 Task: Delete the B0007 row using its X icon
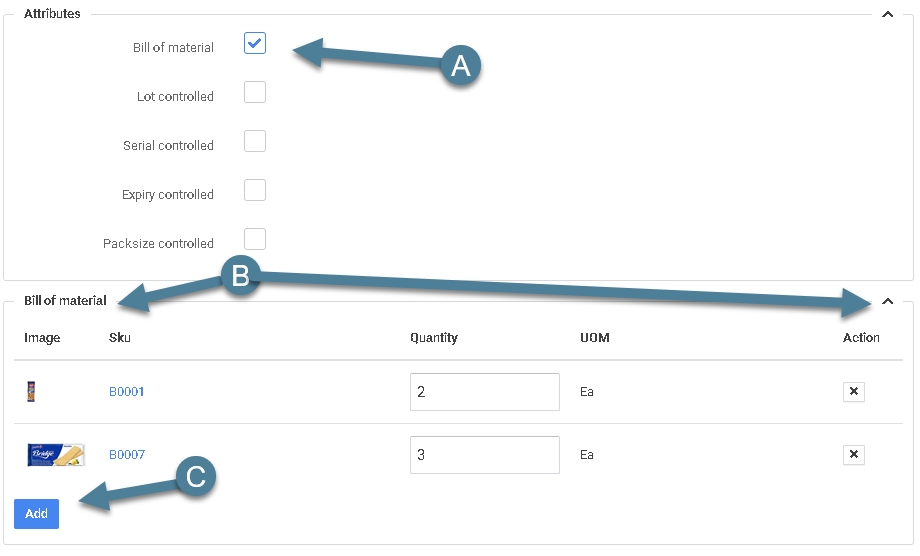[x=853, y=455]
